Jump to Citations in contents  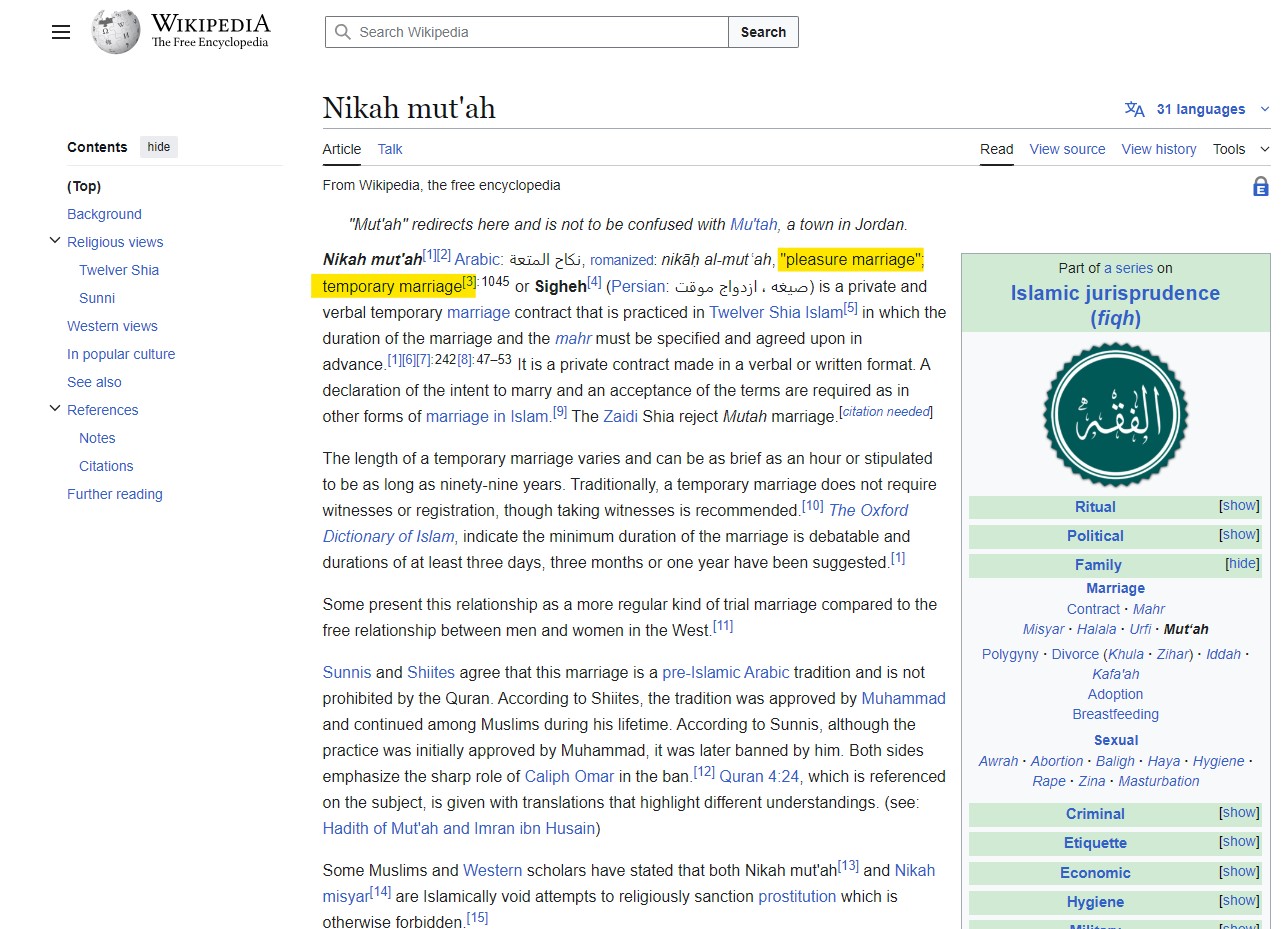(106, 466)
